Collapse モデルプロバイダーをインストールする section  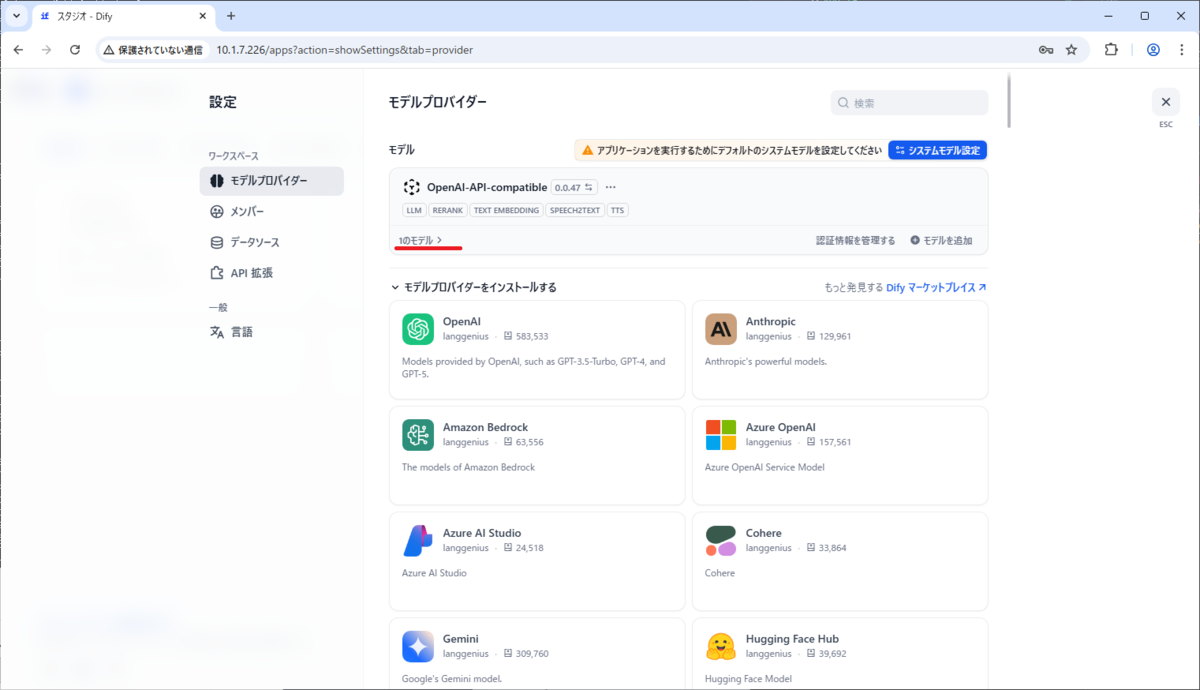(473, 287)
